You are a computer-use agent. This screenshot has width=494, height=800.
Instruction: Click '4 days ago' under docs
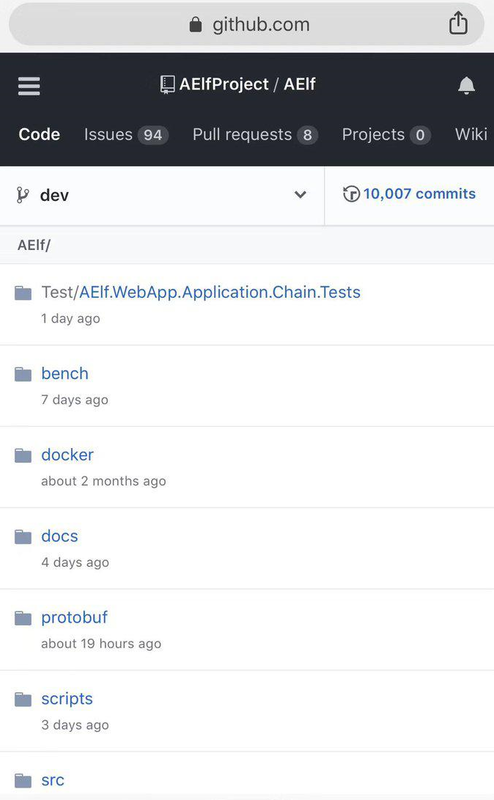click(75, 562)
